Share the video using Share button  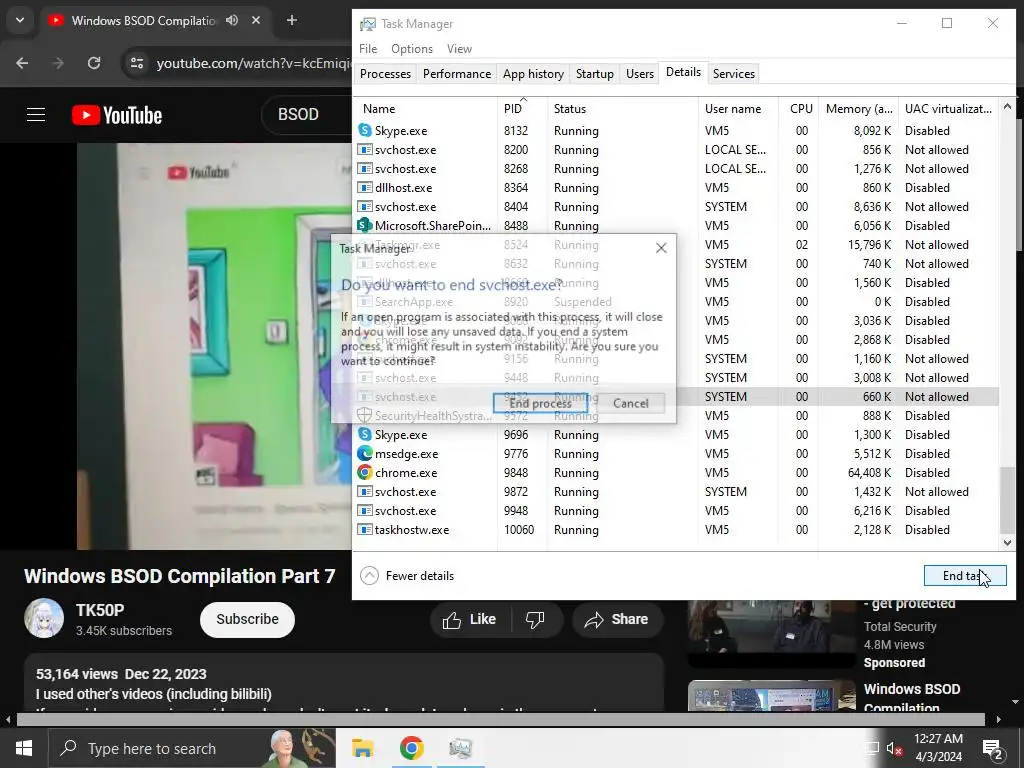click(x=617, y=619)
